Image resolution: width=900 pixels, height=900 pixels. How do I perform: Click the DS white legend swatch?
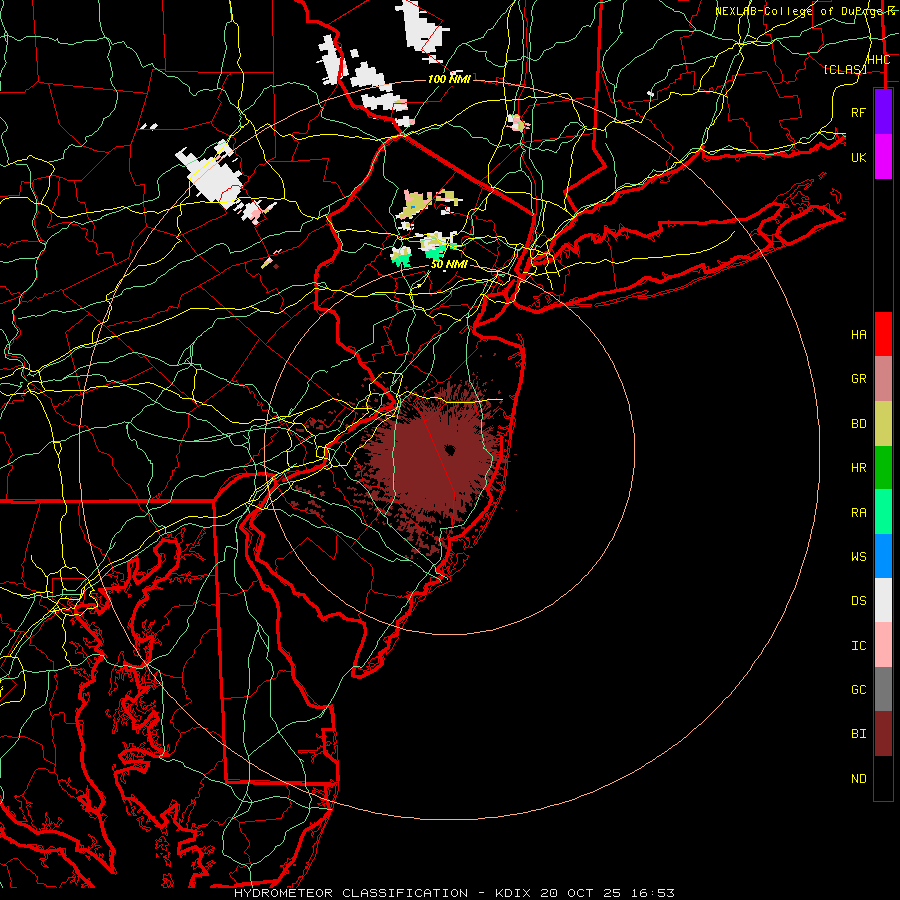[883, 600]
